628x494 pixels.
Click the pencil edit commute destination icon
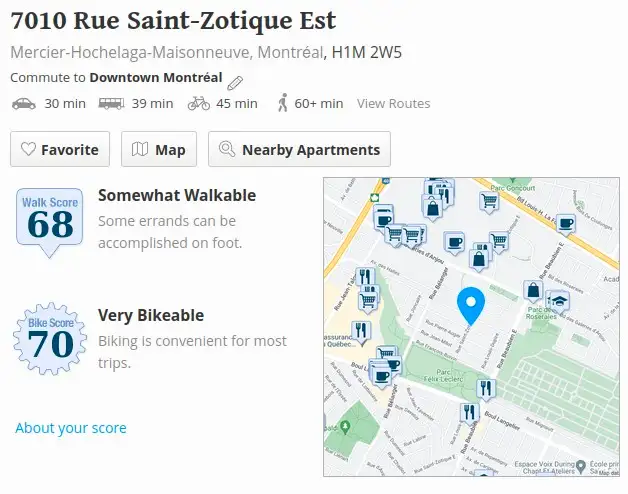(x=235, y=83)
